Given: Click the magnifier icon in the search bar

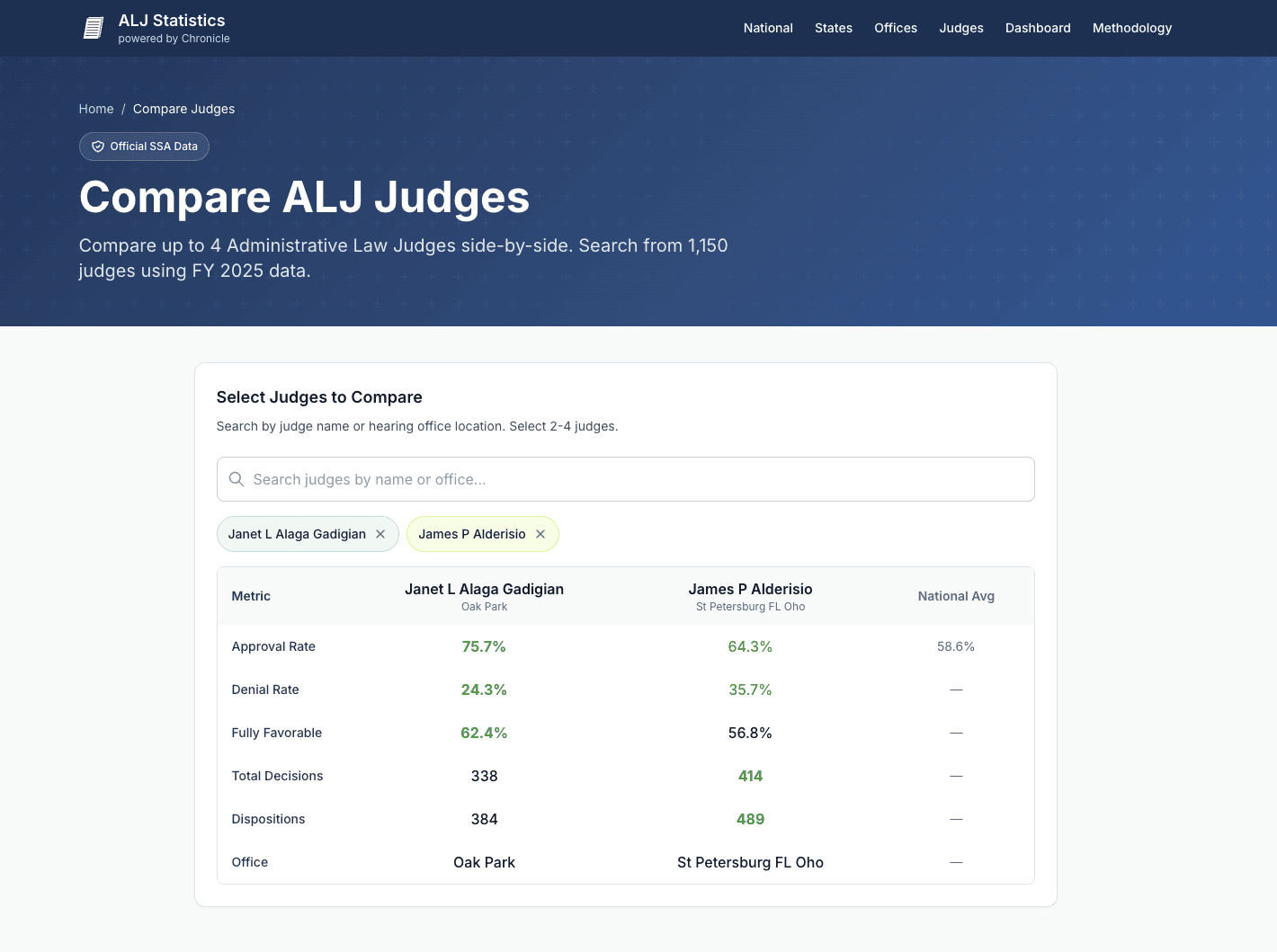Looking at the screenshot, I should coord(237,479).
